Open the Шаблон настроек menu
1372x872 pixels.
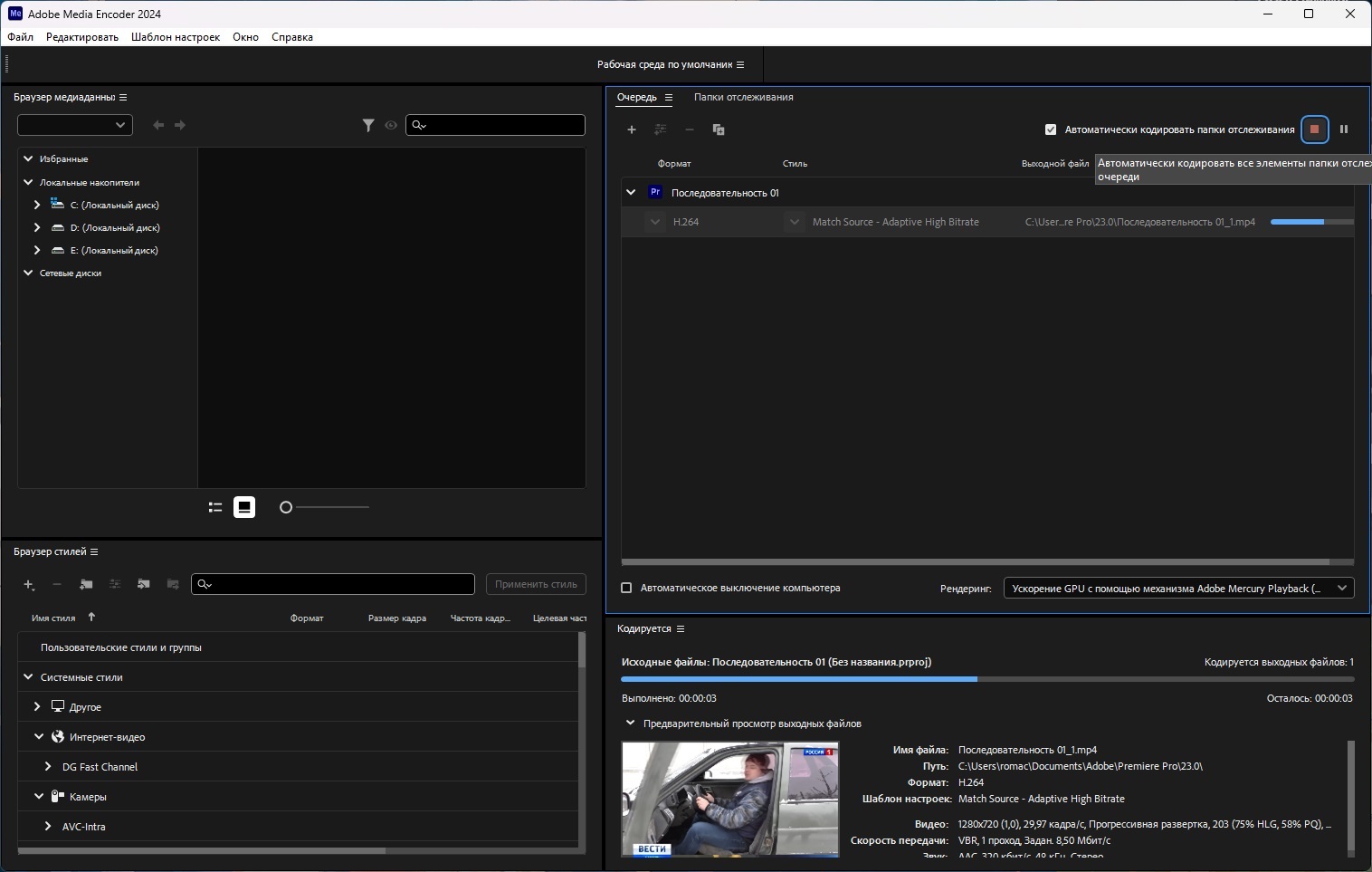(x=176, y=37)
